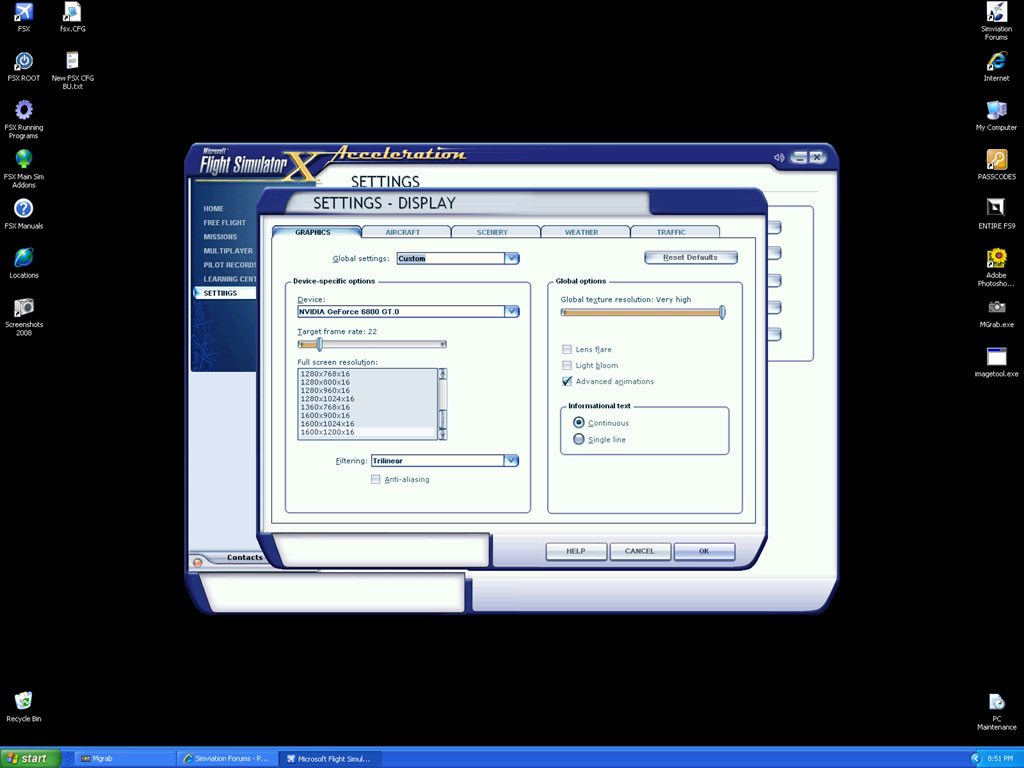The height and width of the screenshot is (768, 1024).
Task: Open PILOT RECORDS in left navigation
Action: (x=229, y=265)
